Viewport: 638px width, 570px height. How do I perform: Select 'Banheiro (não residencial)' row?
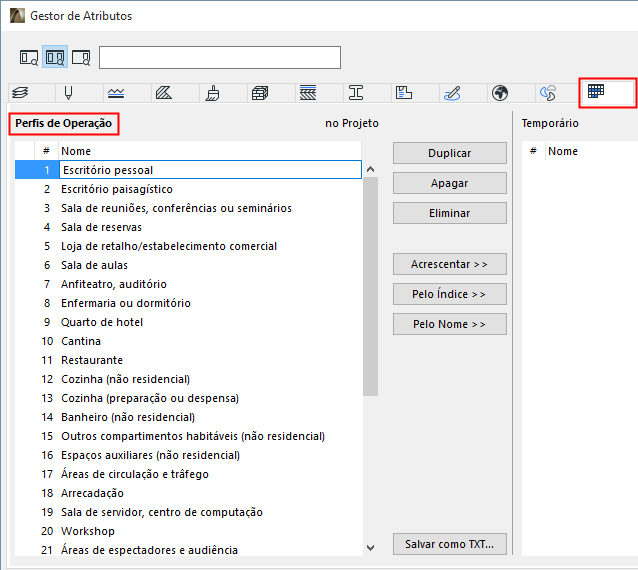tap(188, 417)
